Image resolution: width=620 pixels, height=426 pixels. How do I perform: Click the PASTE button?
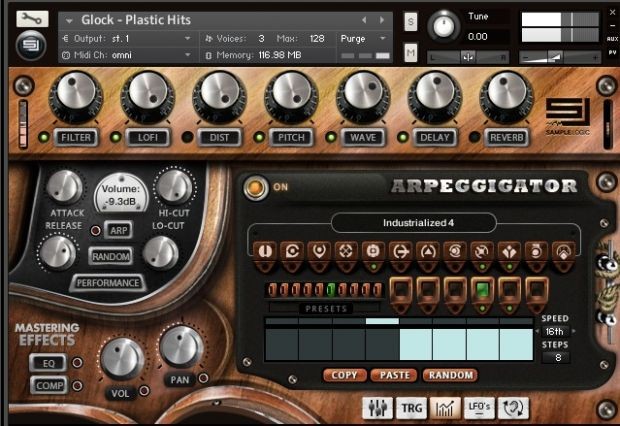pyautogui.click(x=394, y=375)
